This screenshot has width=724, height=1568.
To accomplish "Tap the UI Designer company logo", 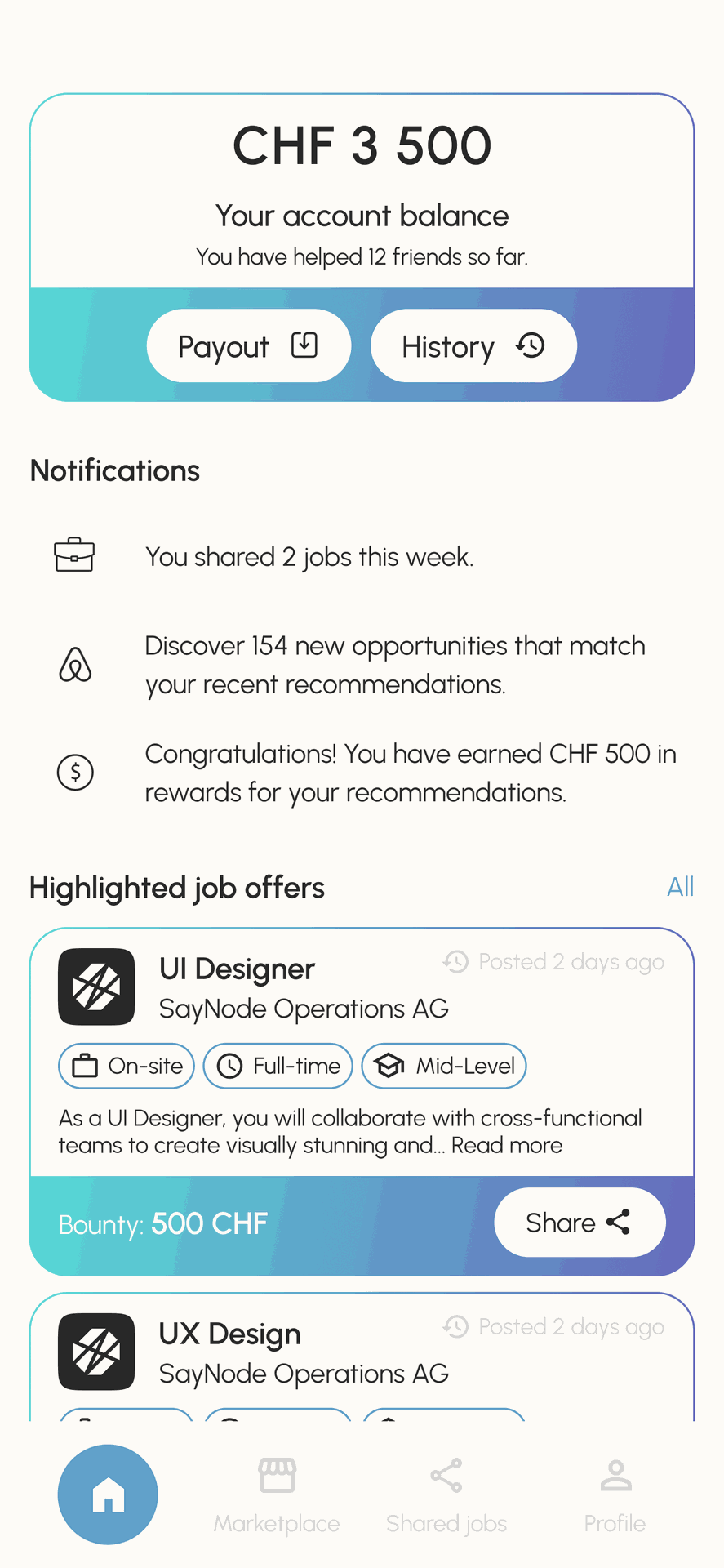I will click(96, 987).
